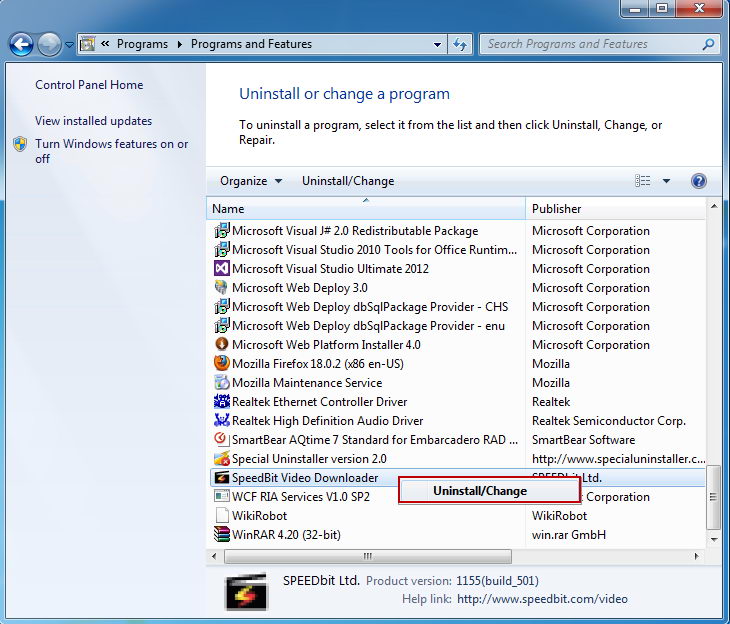Click the Control Panel address bar icon

tap(88, 44)
